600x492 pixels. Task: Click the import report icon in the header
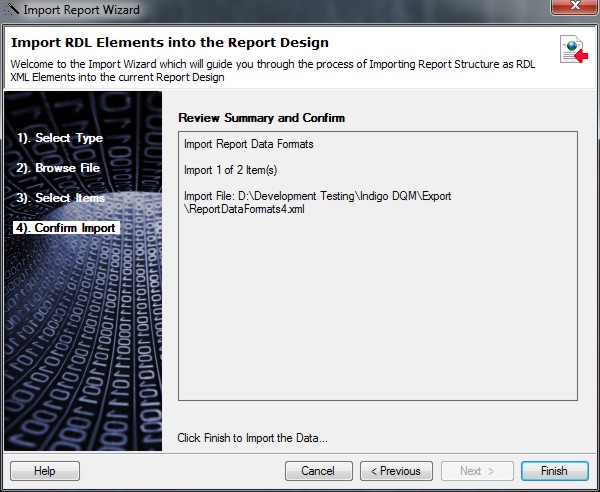[x=574, y=49]
